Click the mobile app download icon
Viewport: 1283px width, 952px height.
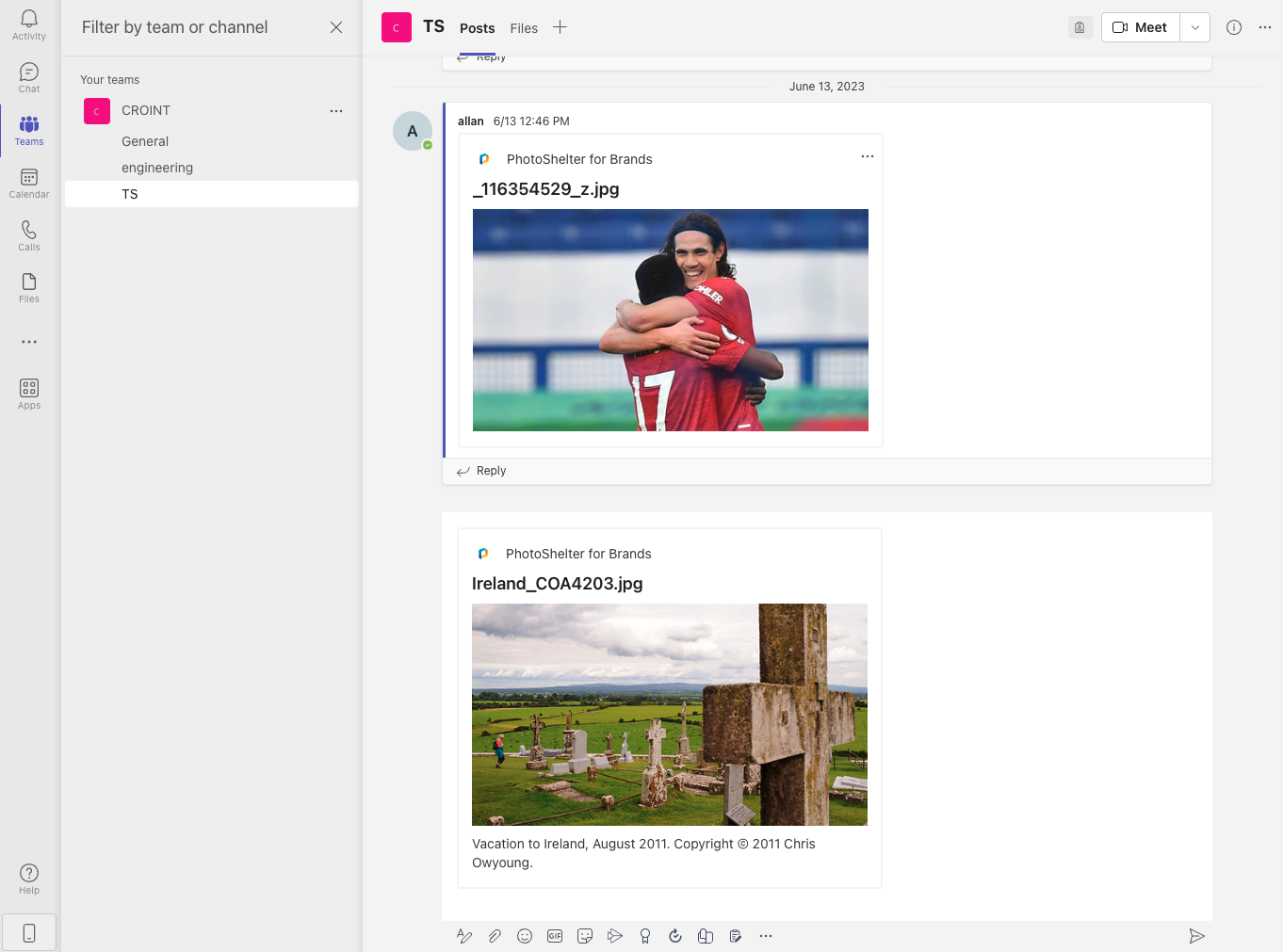tap(29, 933)
